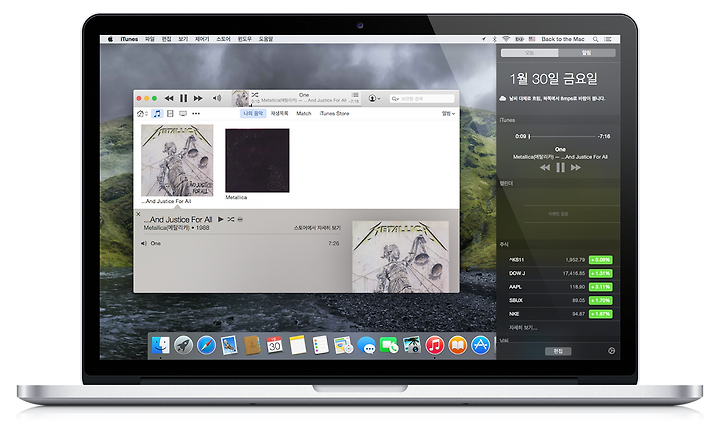Click the iTunes library search field
The height and width of the screenshot is (421, 720).
[x=422, y=99]
